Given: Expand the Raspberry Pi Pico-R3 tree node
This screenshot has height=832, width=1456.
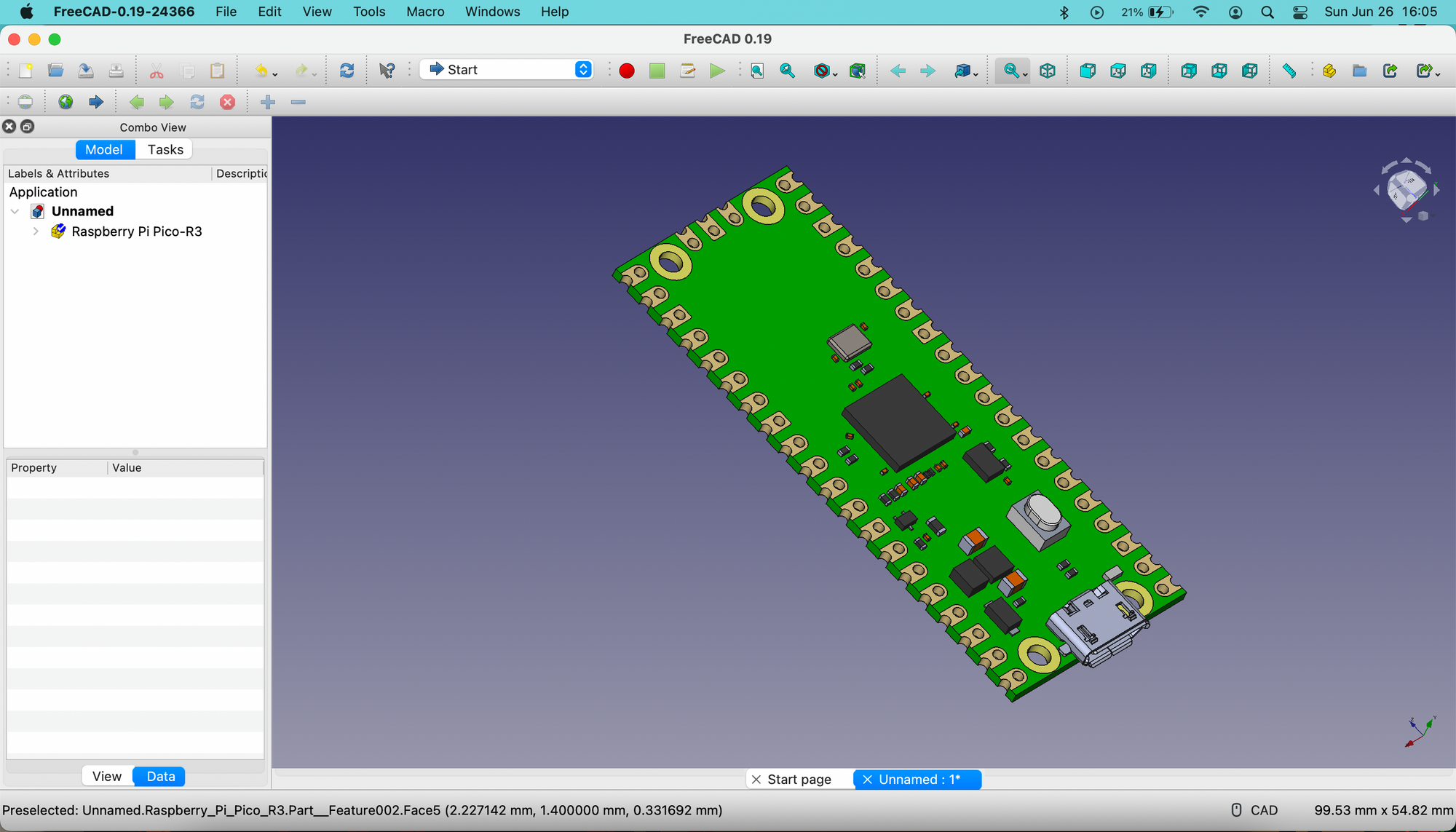Looking at the screenshot, I should (x=36, y=231).
